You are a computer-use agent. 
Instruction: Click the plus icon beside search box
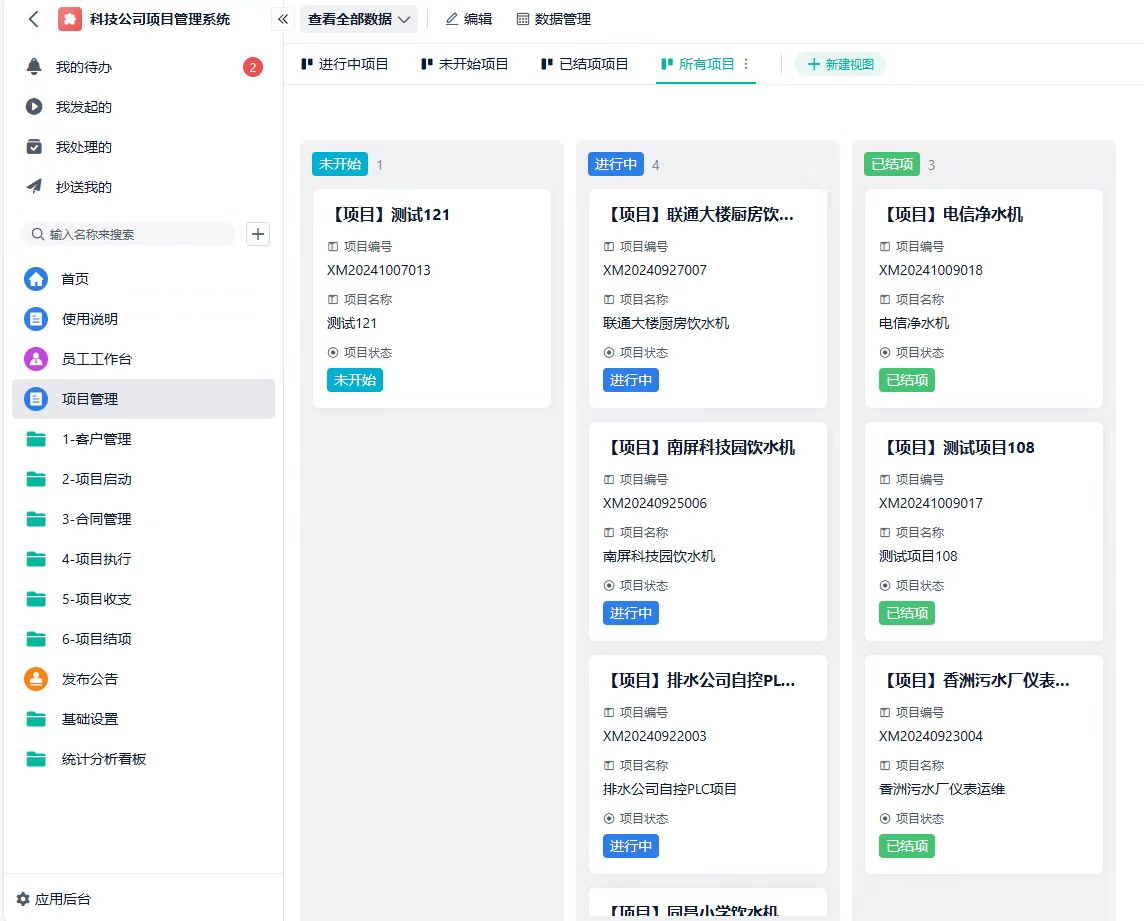coord(258,234)
